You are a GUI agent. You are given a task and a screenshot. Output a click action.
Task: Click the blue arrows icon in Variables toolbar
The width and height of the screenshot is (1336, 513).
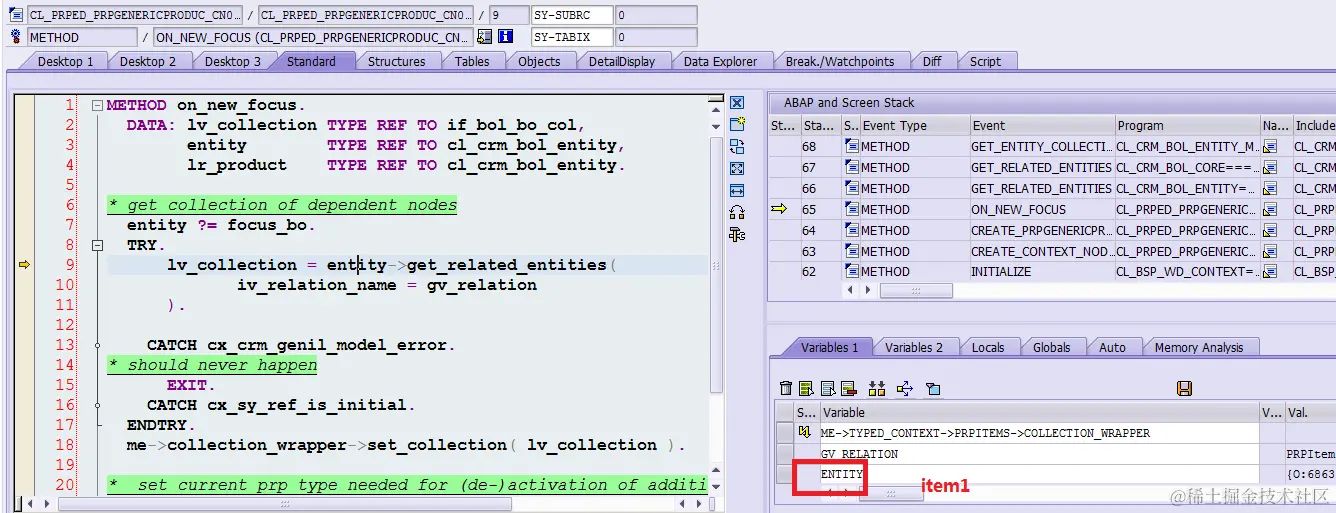tap(905, 388)
